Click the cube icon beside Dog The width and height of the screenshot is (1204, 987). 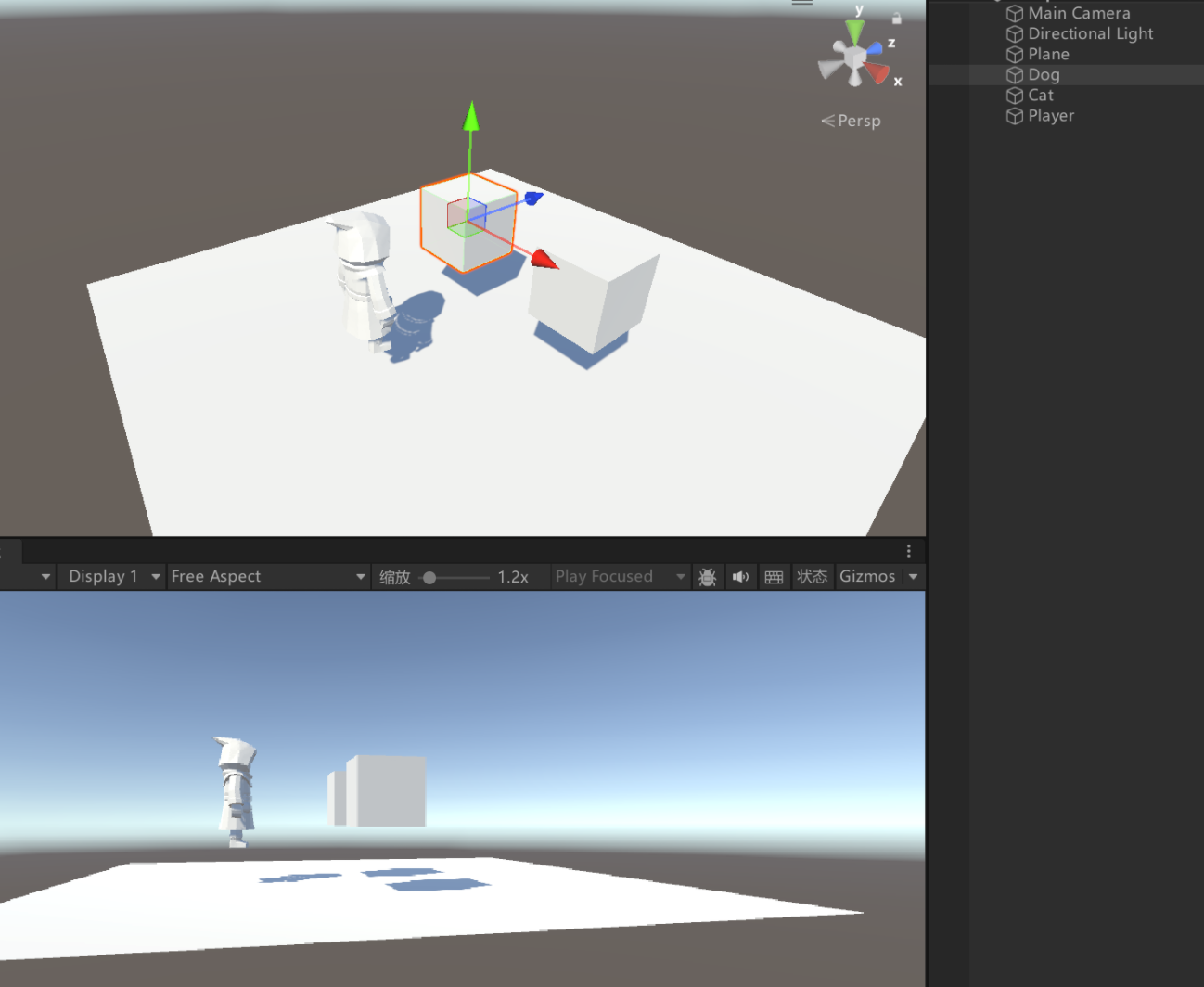[x=1015, y=74]
